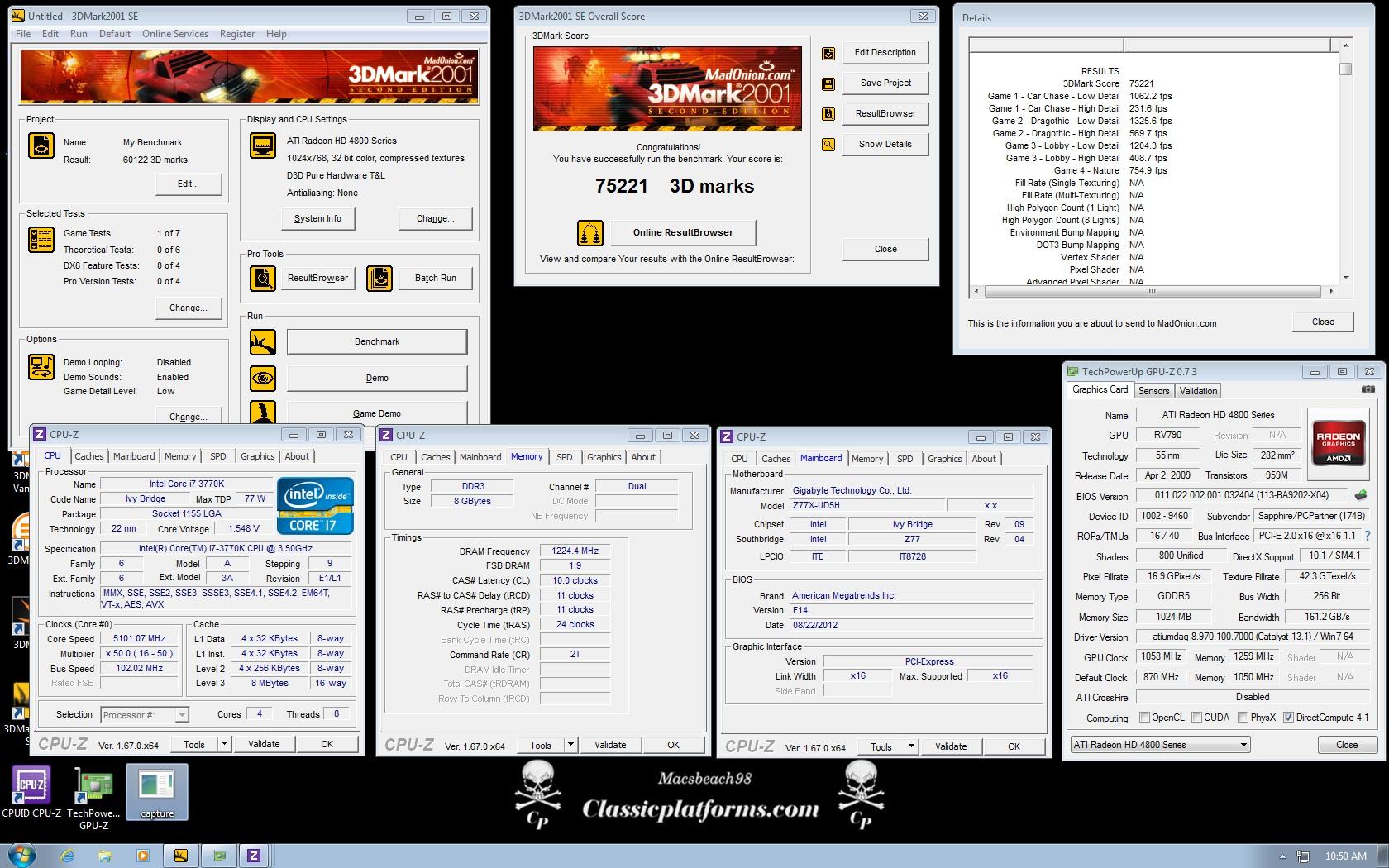The width and height of the screenshot is (1389, 868).
Task: Click the Save Project floppy icon
Action: coord(828,83)
